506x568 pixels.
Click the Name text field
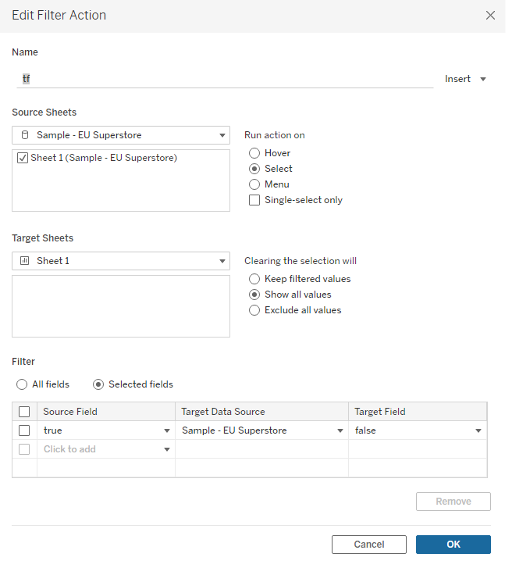tap(225, 79)
